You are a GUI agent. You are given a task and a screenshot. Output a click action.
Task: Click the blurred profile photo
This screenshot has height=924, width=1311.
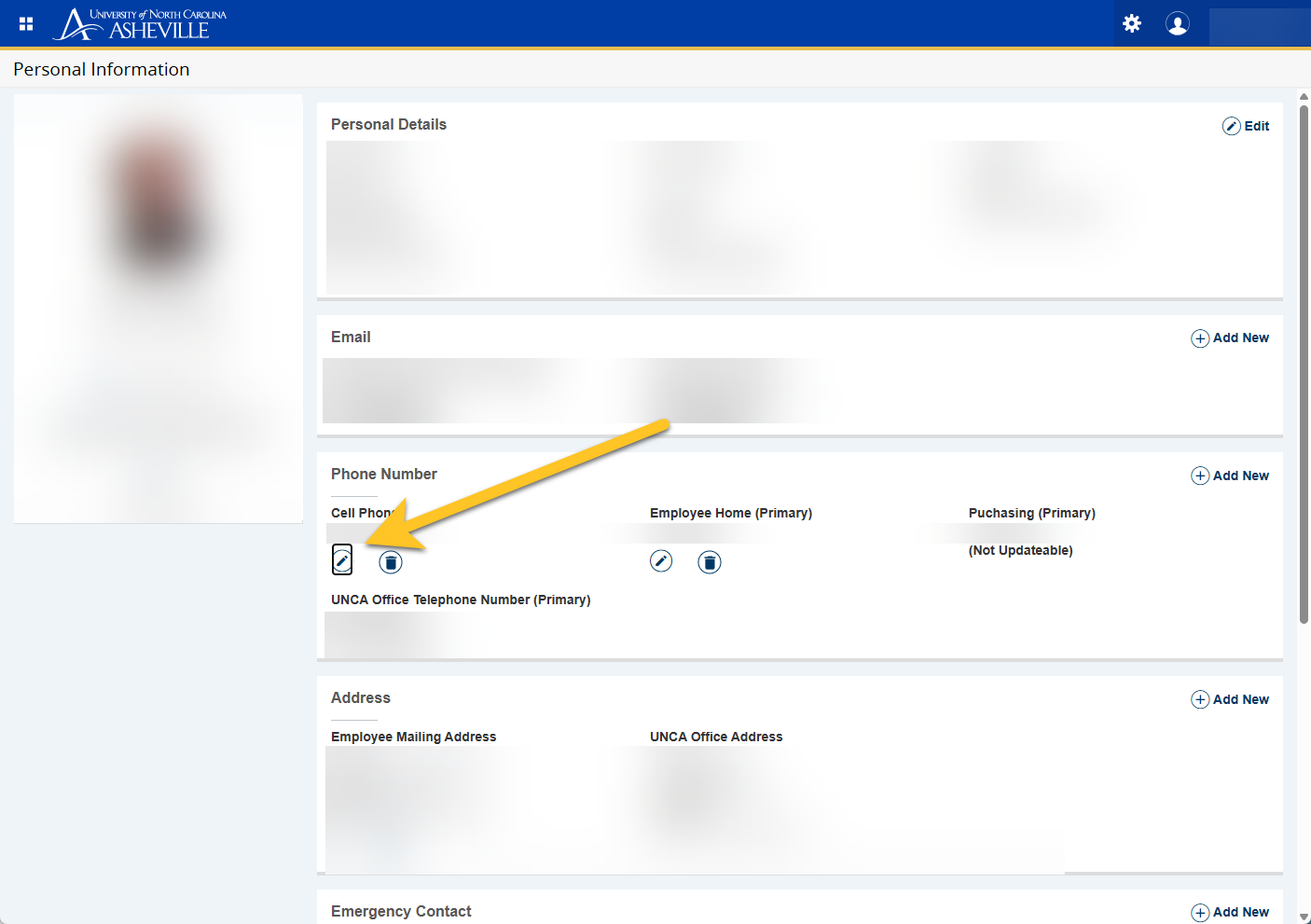point(159,205)
